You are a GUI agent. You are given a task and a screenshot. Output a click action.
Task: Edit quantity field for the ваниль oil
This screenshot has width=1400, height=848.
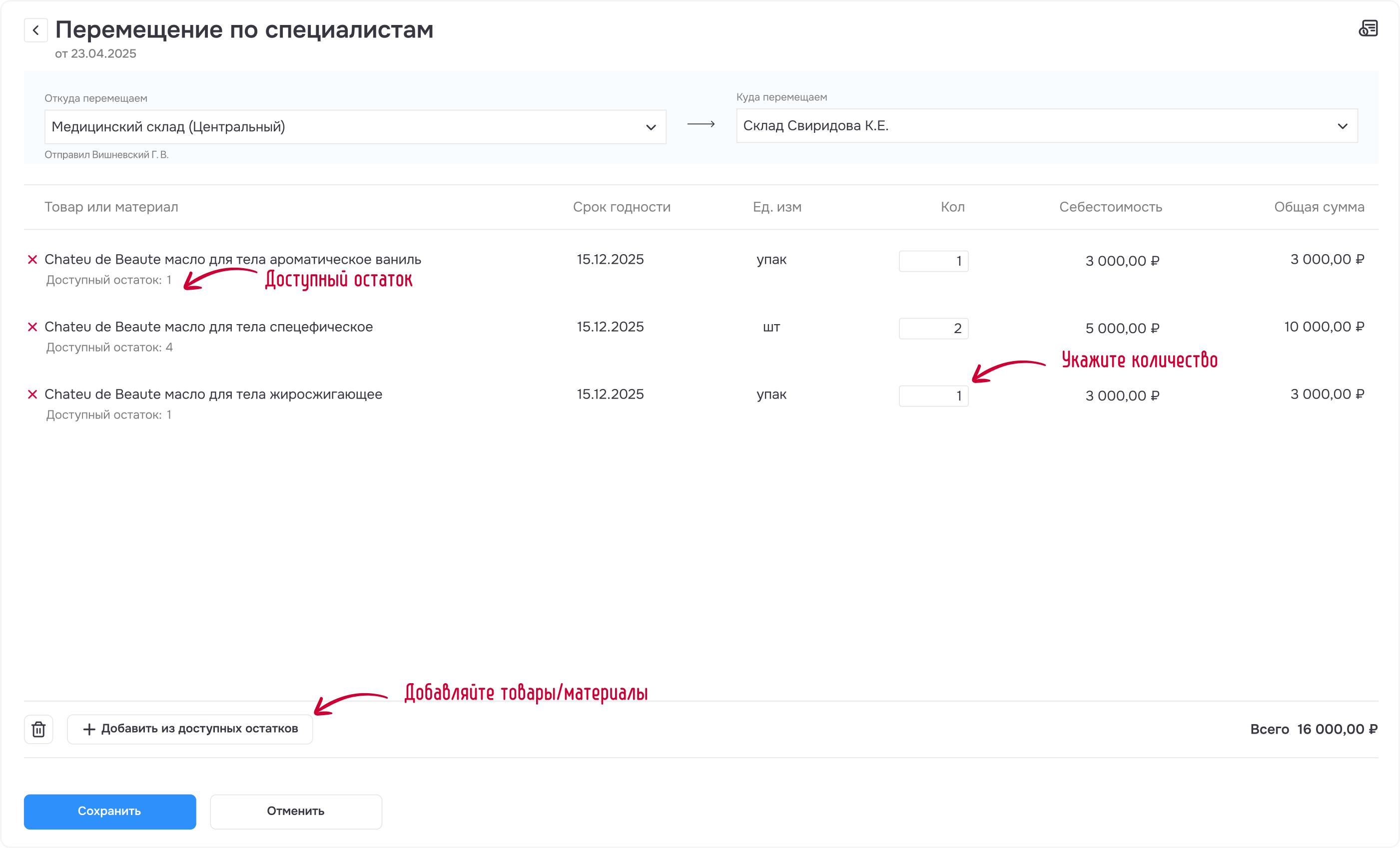(x=933, y=261)
